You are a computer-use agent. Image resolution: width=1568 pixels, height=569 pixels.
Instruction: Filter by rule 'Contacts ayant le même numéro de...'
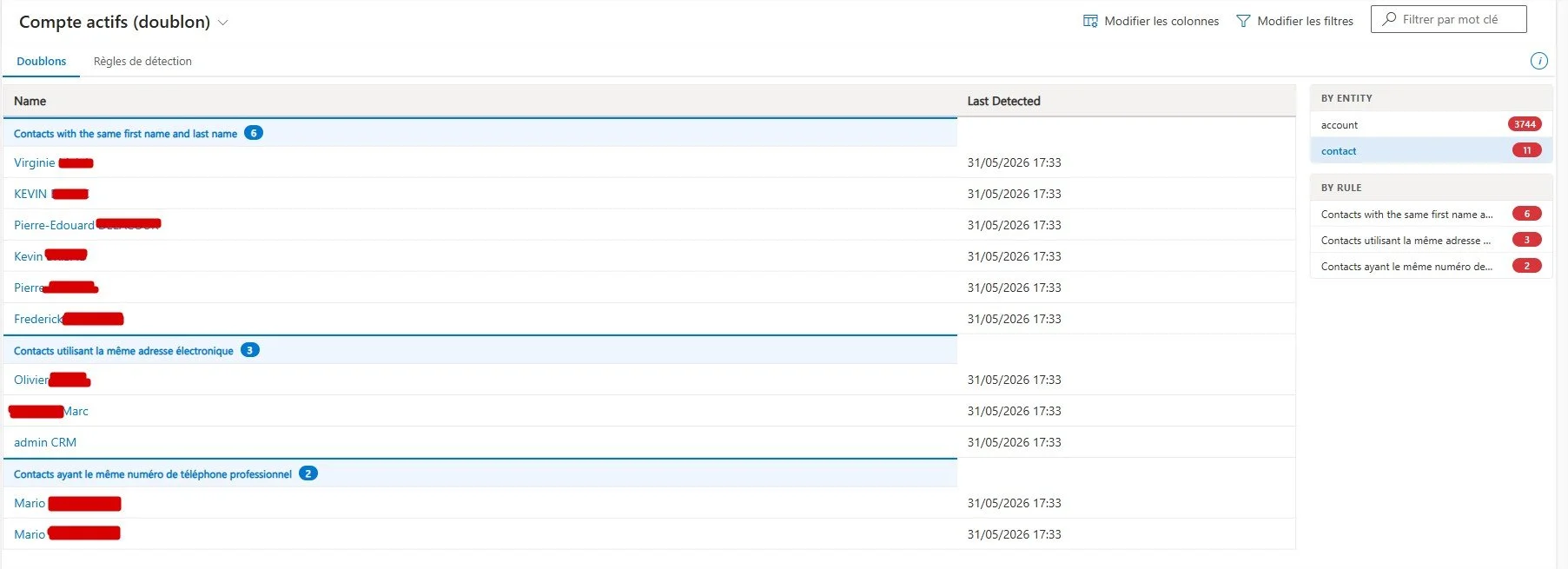coord(1430,266)
